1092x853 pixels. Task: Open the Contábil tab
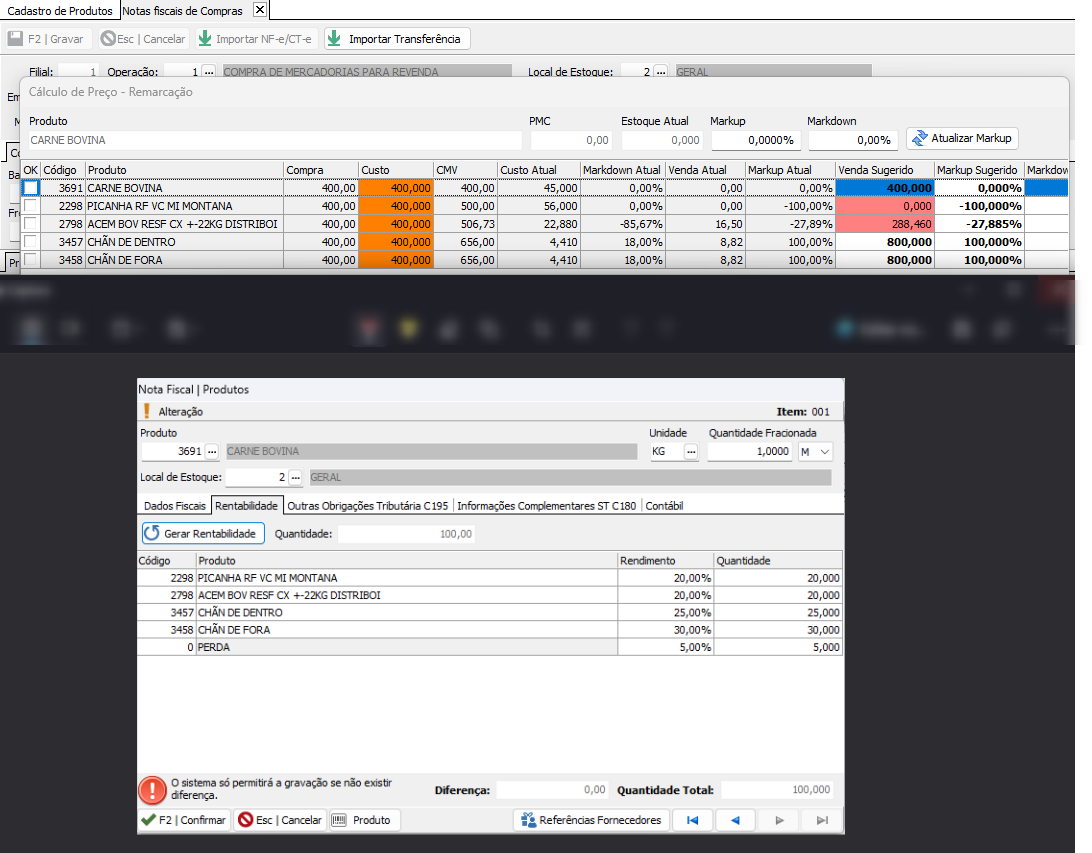click(x=665, y=506)
